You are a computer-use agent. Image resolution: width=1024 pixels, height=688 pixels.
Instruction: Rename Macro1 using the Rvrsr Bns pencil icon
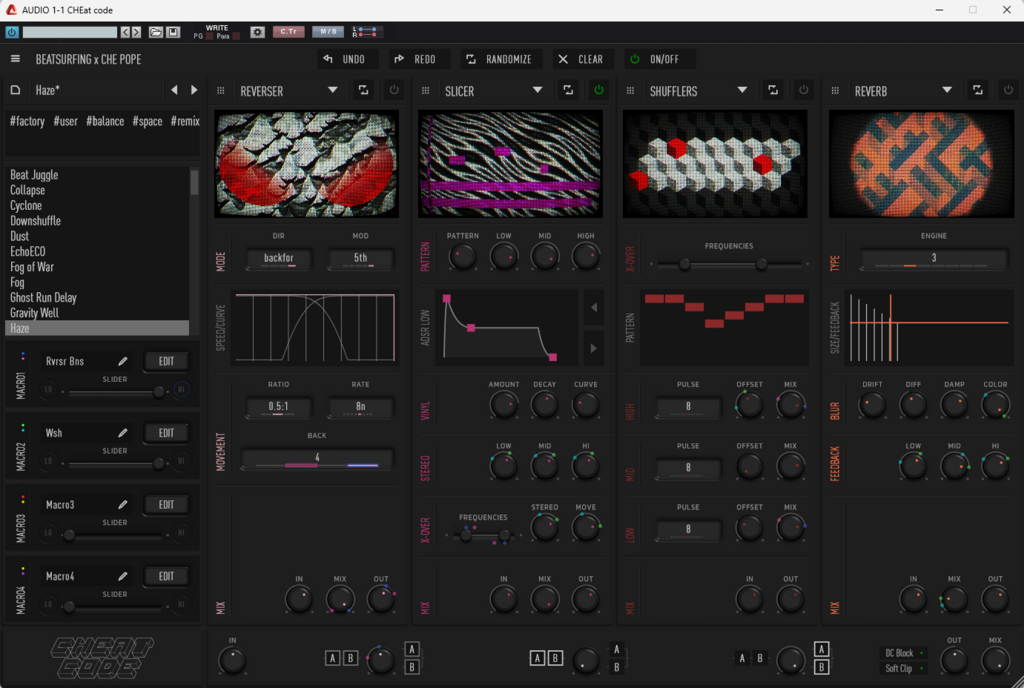click(122, 361)
